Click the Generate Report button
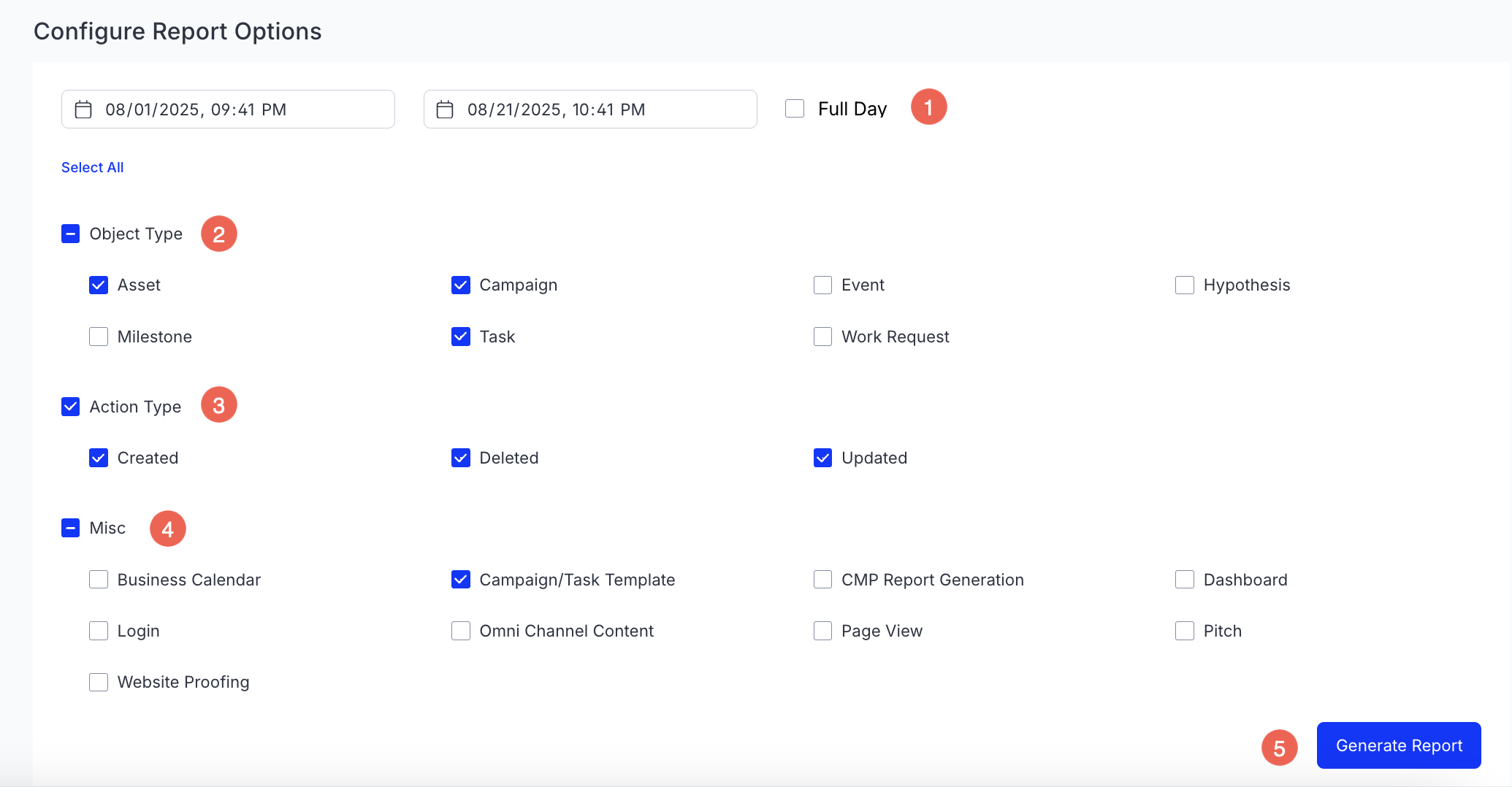1512x787 pixels. click(x=1398, y=745)
